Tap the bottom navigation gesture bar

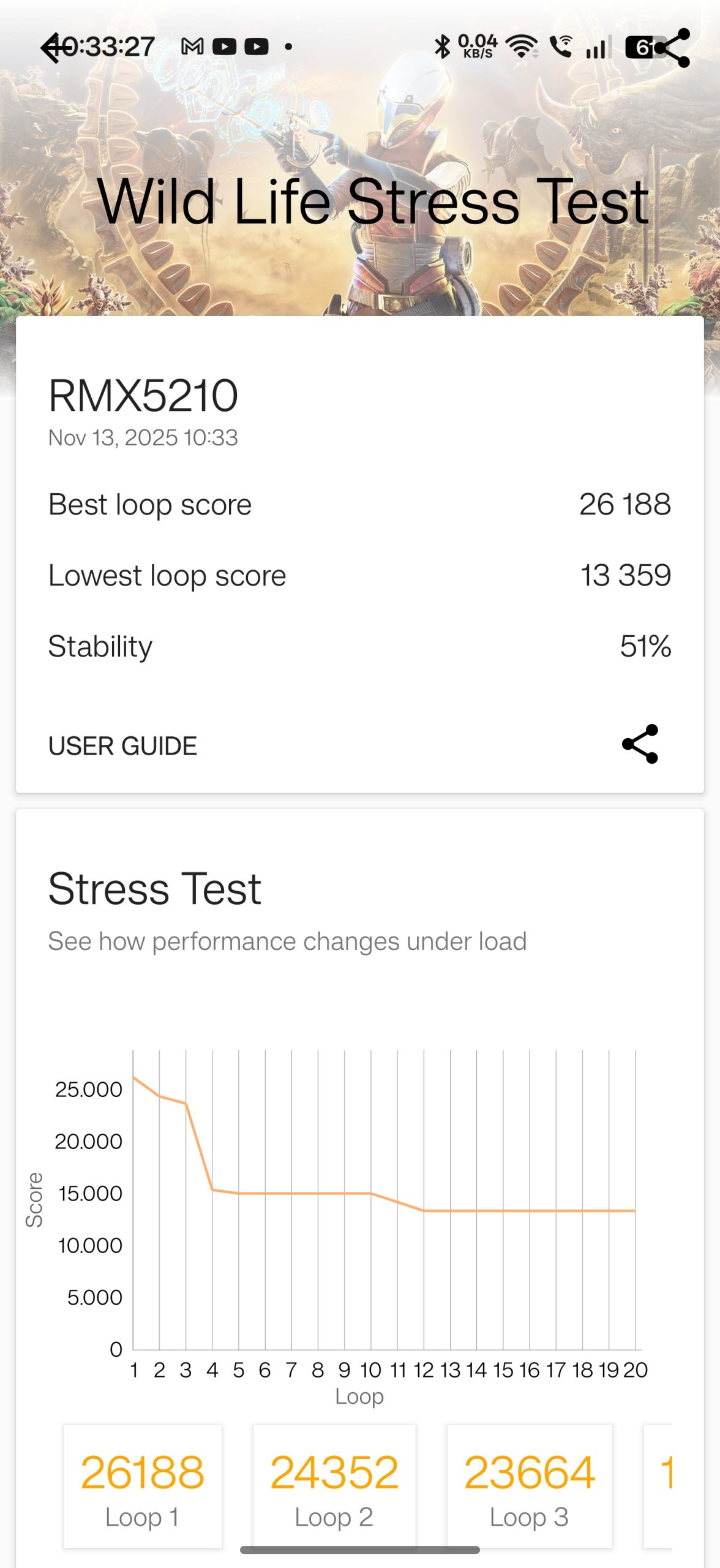point(360,1550)
